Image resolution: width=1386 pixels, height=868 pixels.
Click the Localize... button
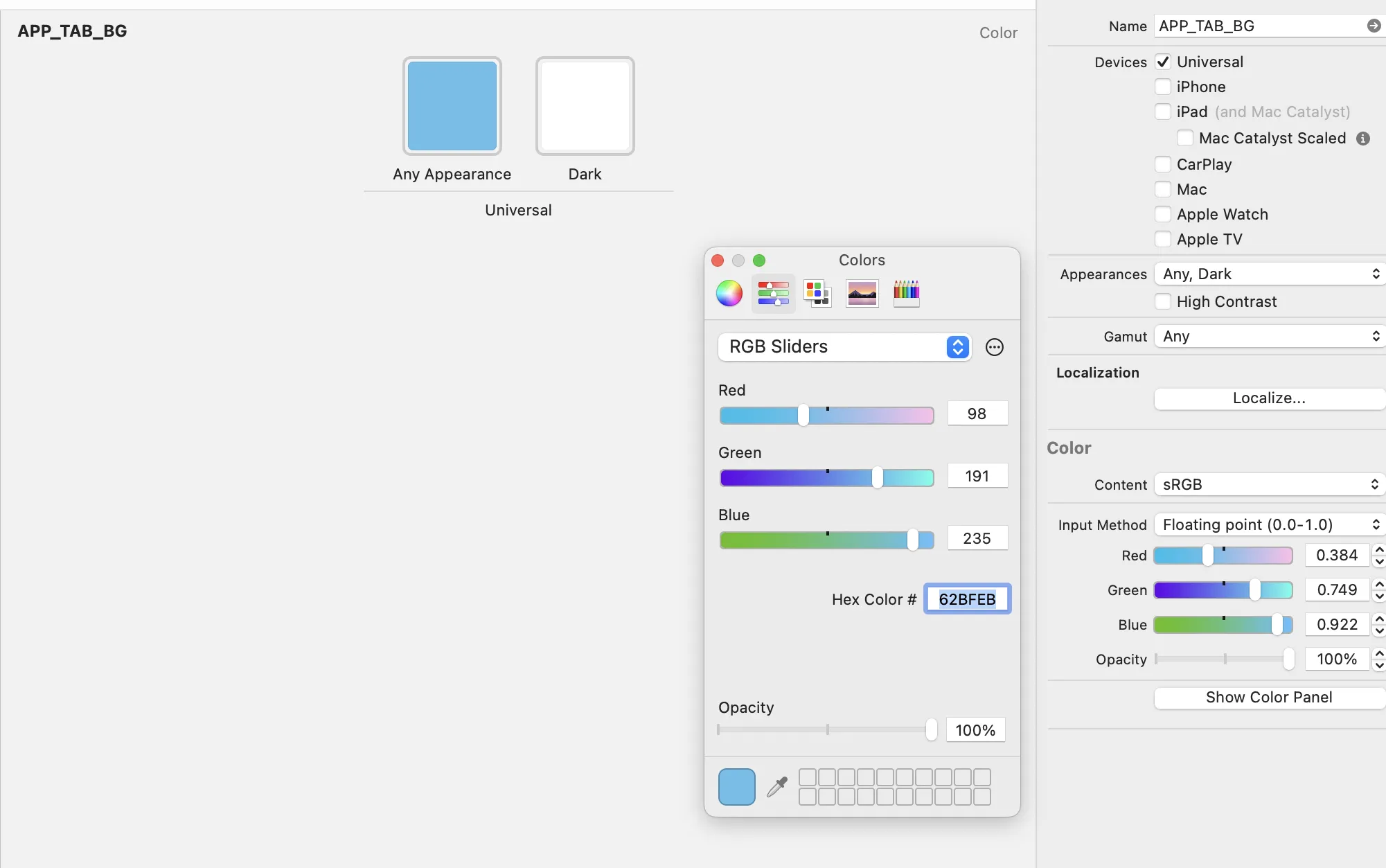1269,398
